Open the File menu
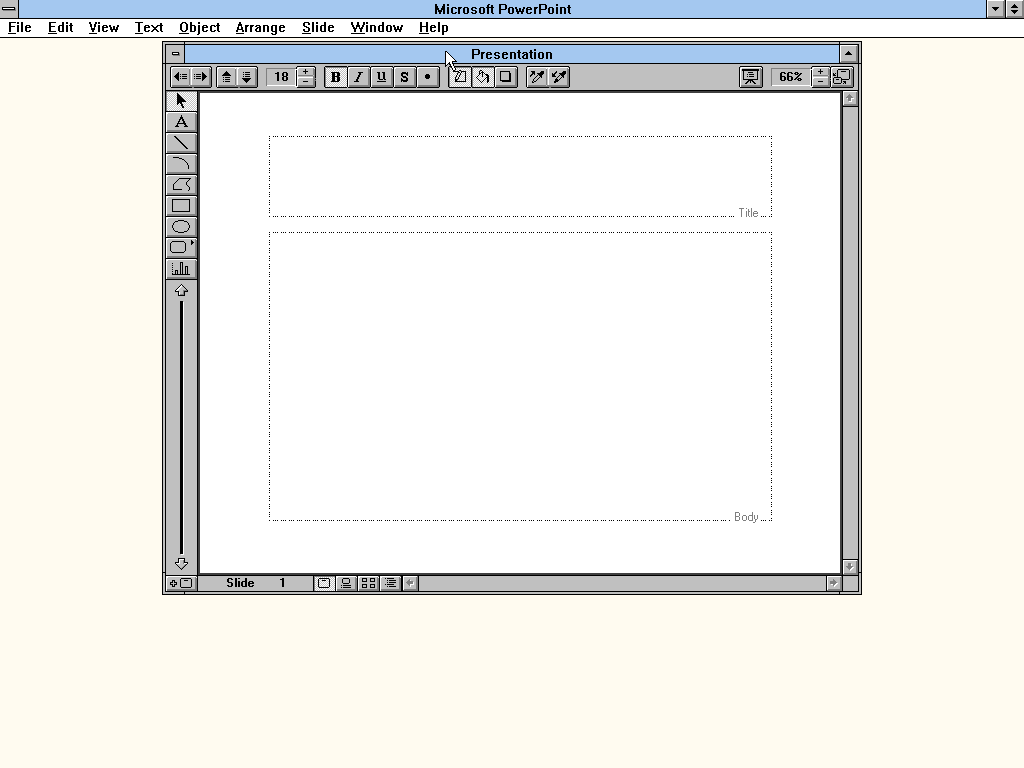The width and height of the screenshot is (1024, 768). pyautogui.click(x=20, y=27)
